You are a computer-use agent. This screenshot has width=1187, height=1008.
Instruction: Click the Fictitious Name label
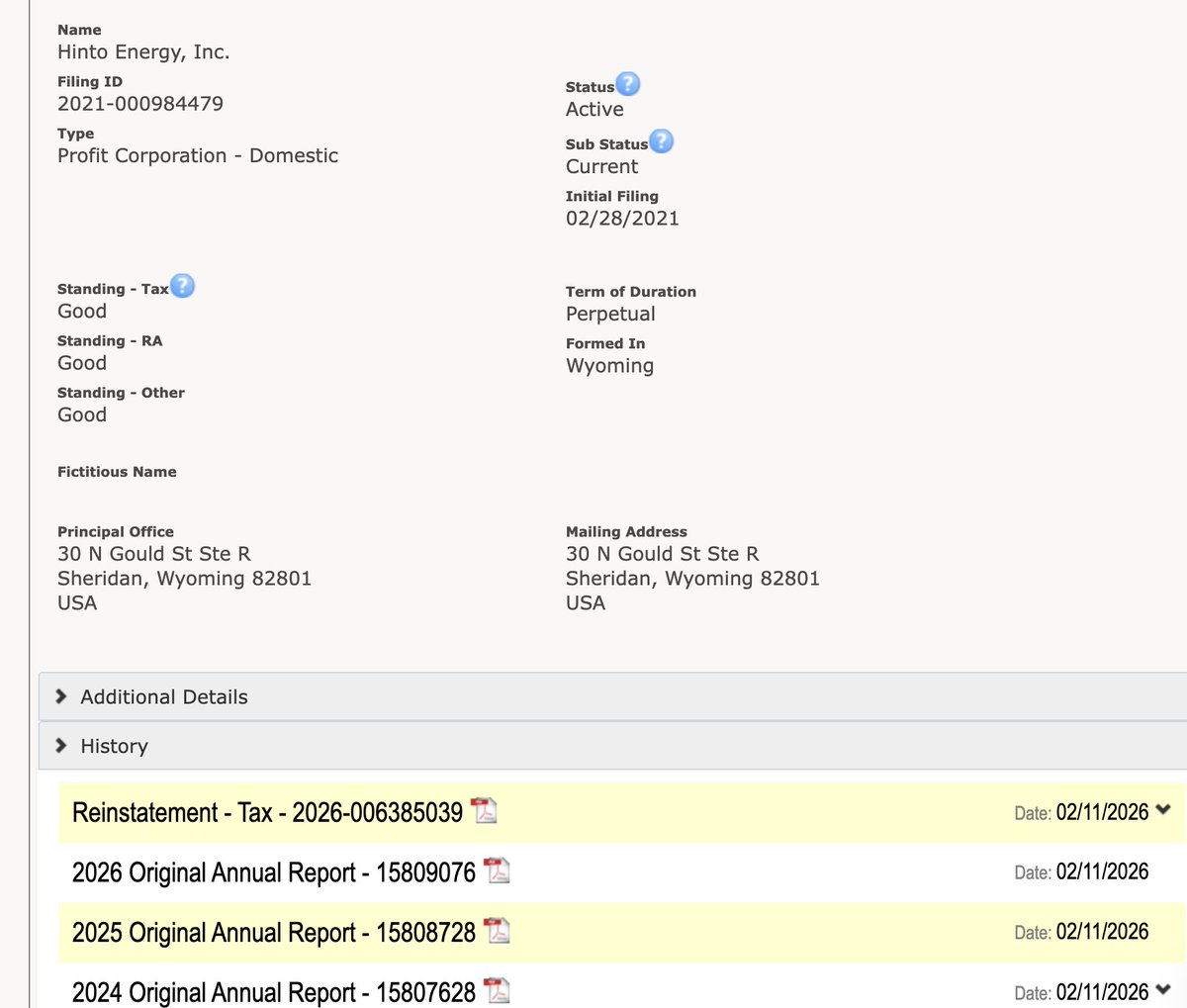pos(117,472)
